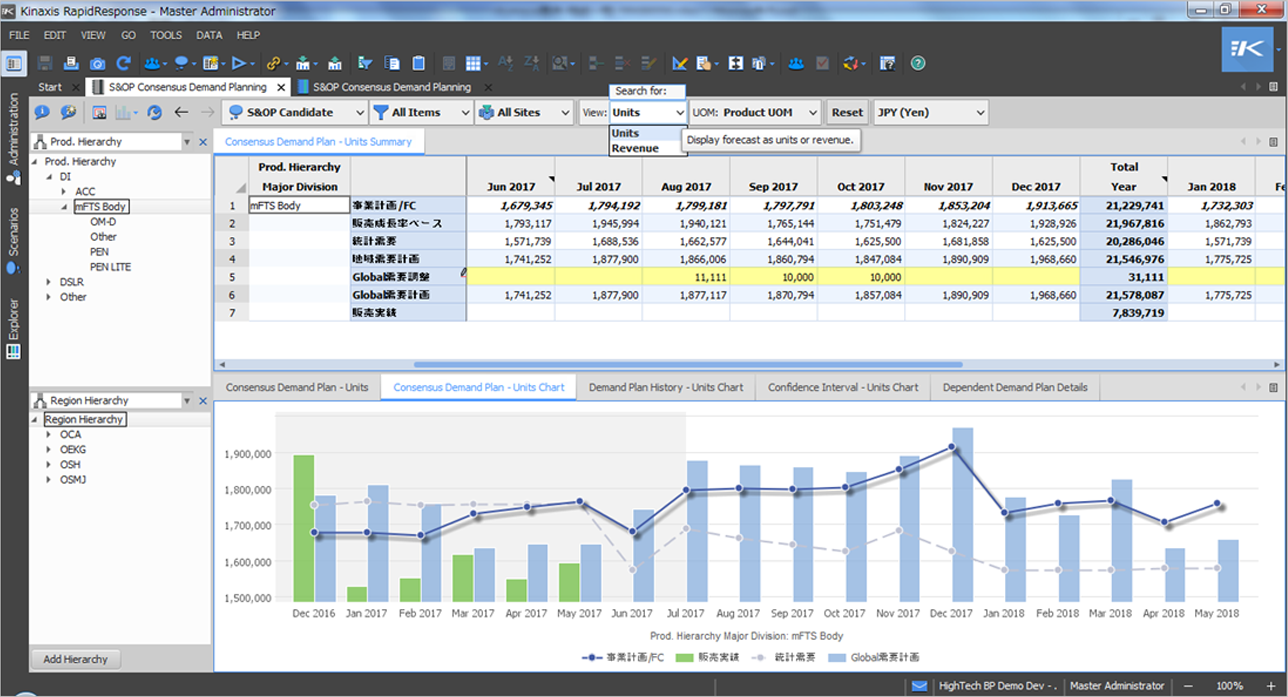Expand the ACC tree node
1288x697 pixels.
tap(64, 192)
